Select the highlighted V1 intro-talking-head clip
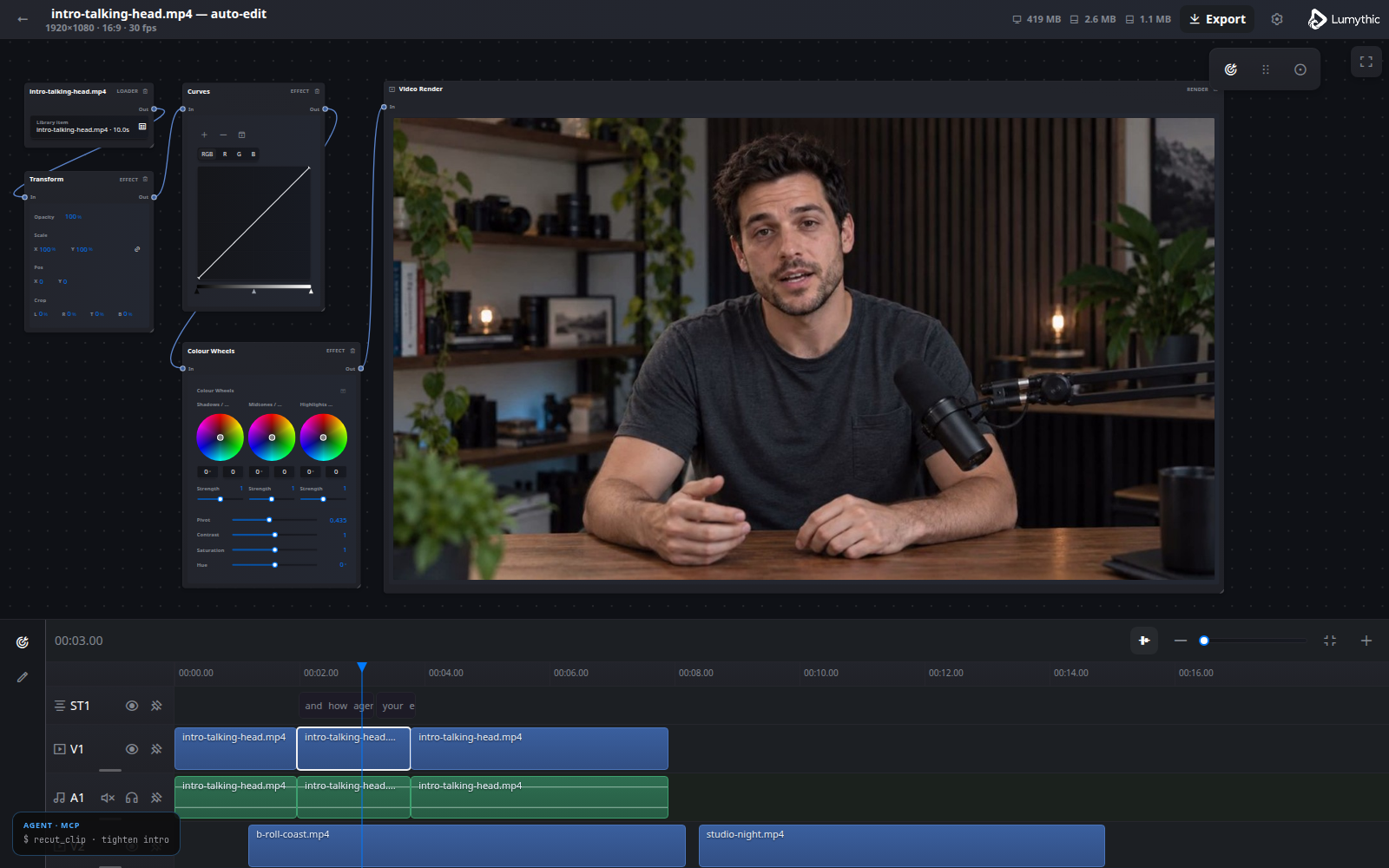1389x868 pixels. pyautogui.click(x=353, y=748)
